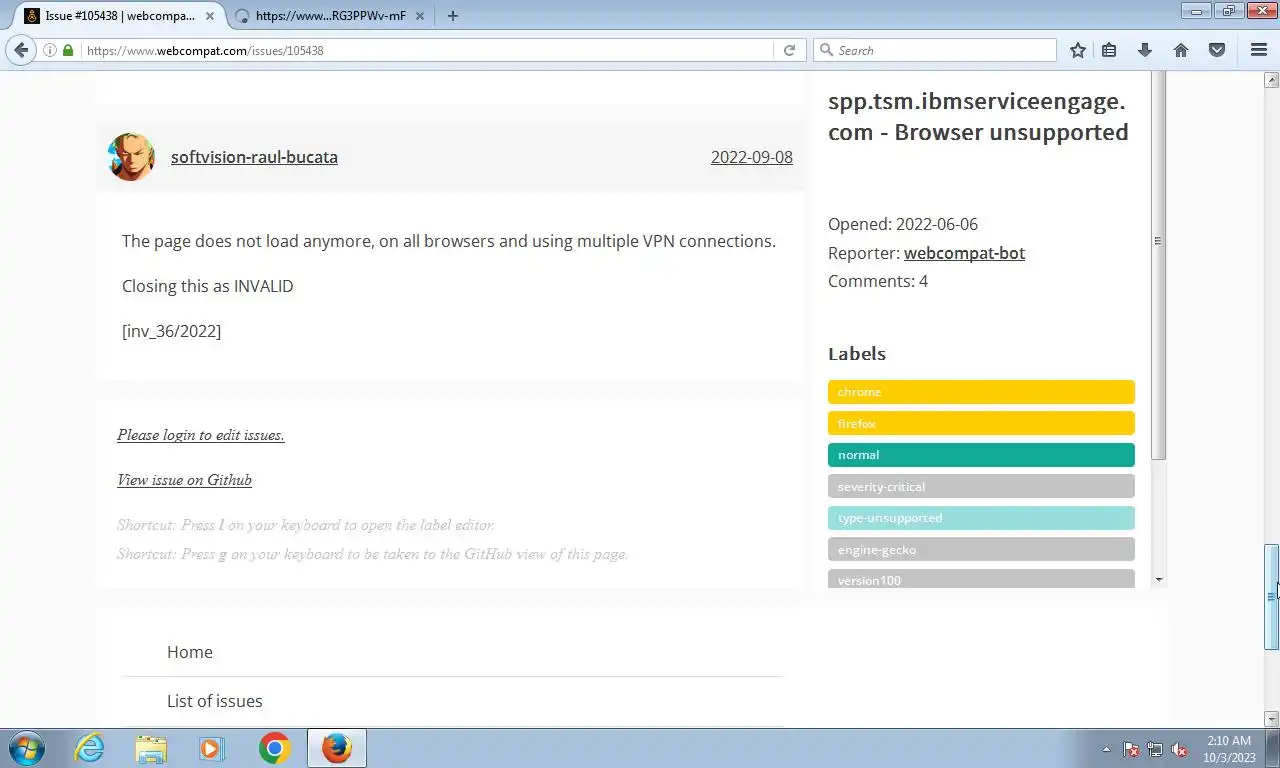Open Windows Explorer folder in taskbar

[151, 748]
